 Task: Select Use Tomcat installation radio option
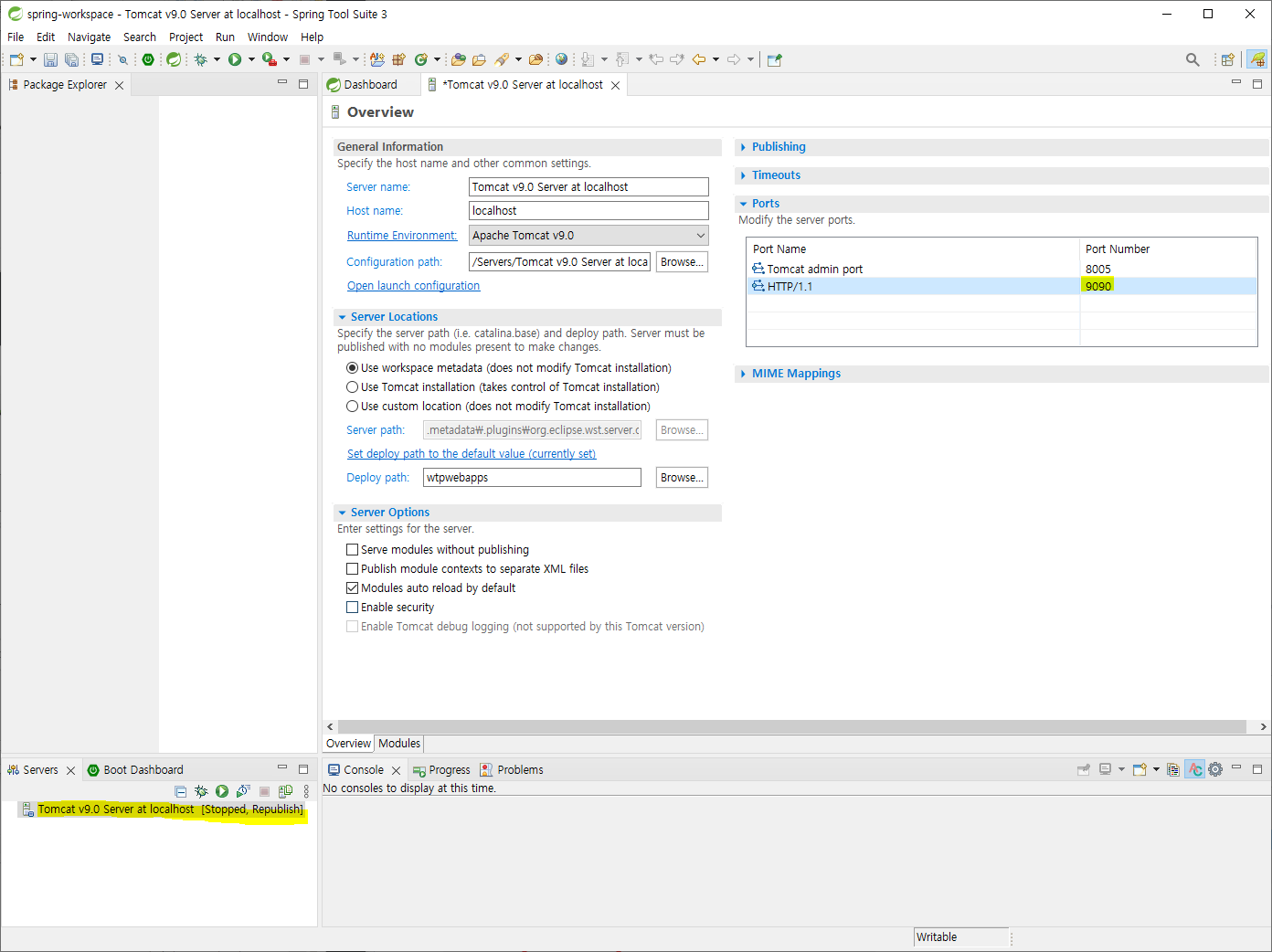tap(352, 386)
